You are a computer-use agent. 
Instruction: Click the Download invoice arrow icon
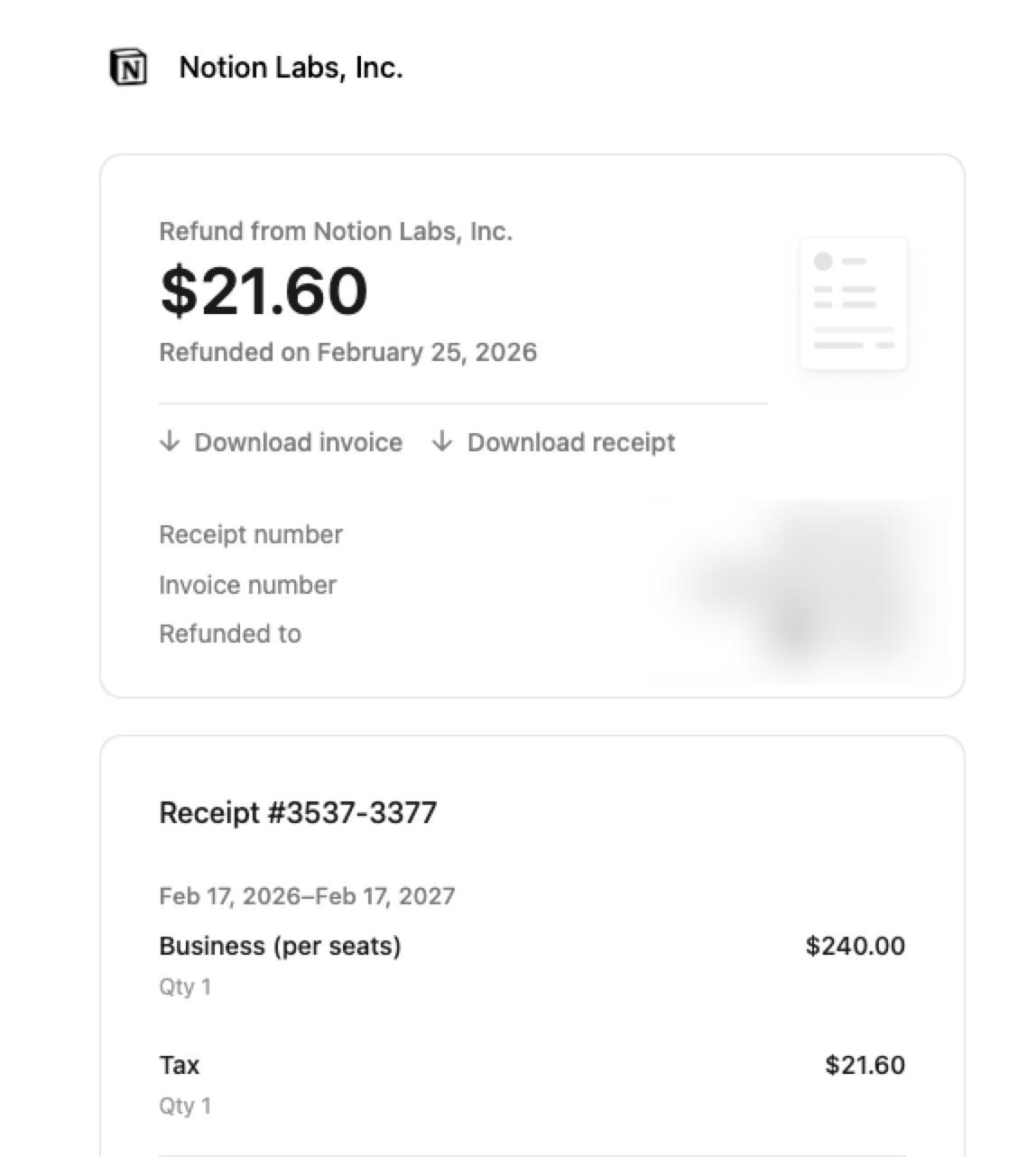pyautogui.click(x=170, y=441)
